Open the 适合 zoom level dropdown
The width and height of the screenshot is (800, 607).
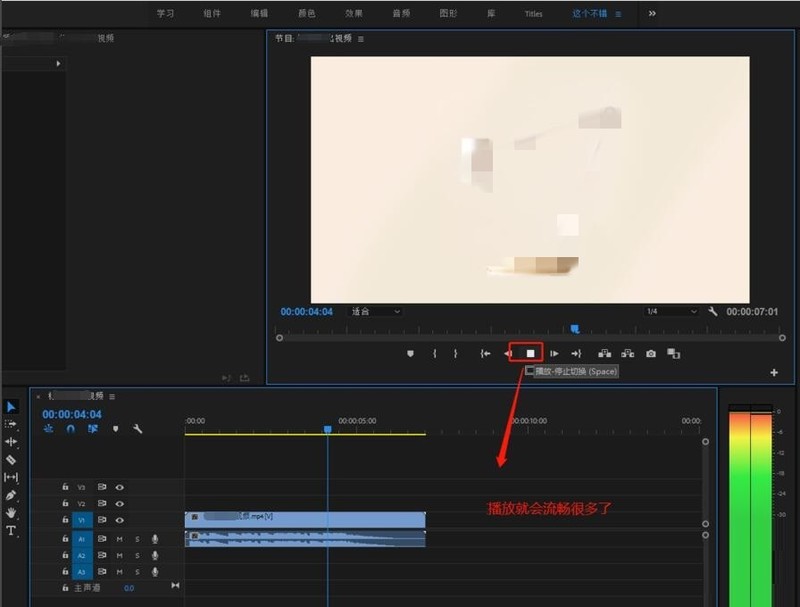point(375,312)
